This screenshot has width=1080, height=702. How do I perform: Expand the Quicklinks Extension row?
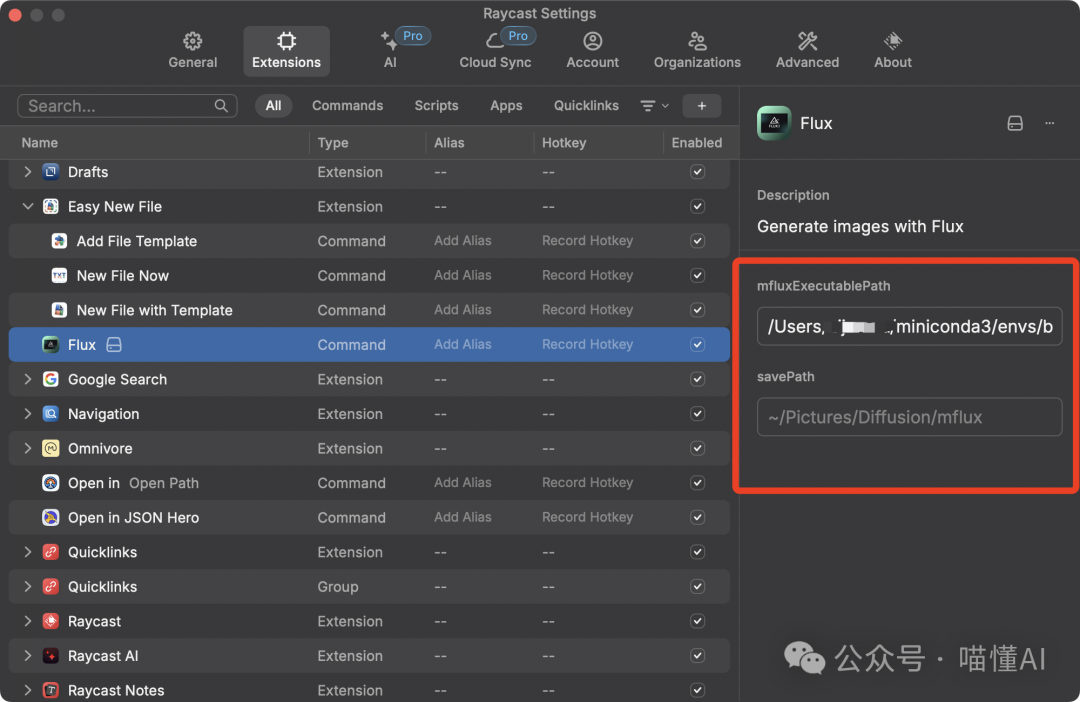point(28,552)
